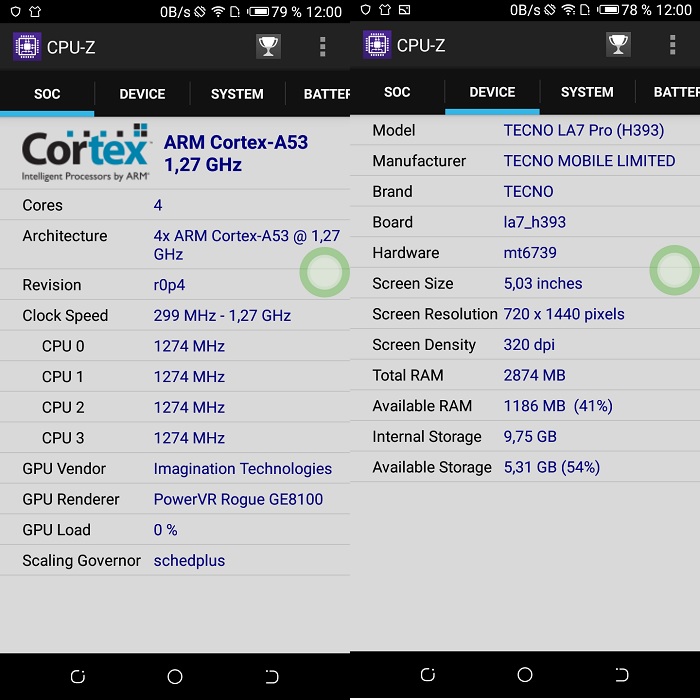The height and width of the screenshot is (700, 700).
Task: Click the CPU-Z chip icon on left screen
Action: coord(26,47)
